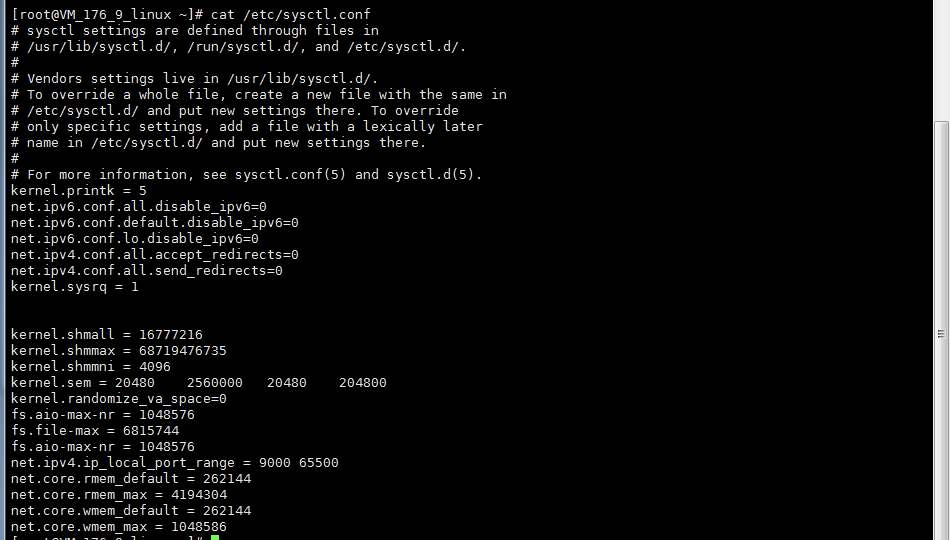The image size is (950, 540).
Task: Click the kernel.sem values line
Action: (x=198, y=383)
